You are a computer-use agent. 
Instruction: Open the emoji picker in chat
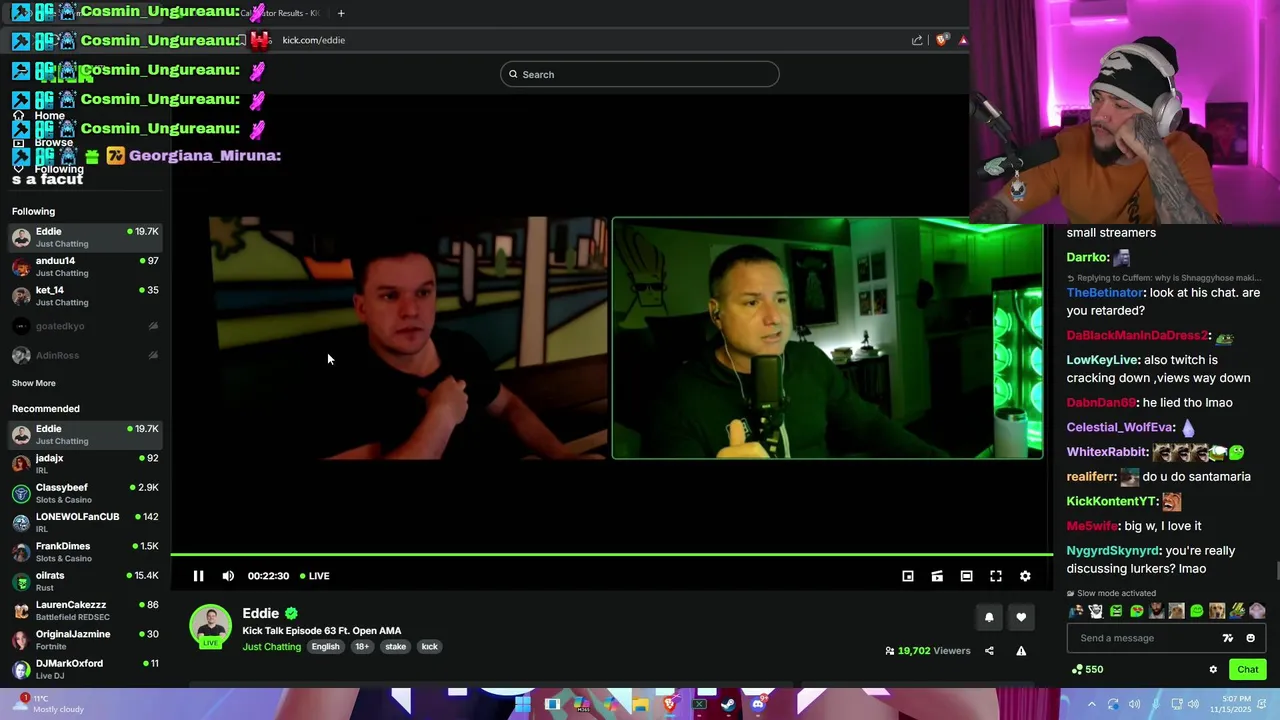(x=1250, y=638)
